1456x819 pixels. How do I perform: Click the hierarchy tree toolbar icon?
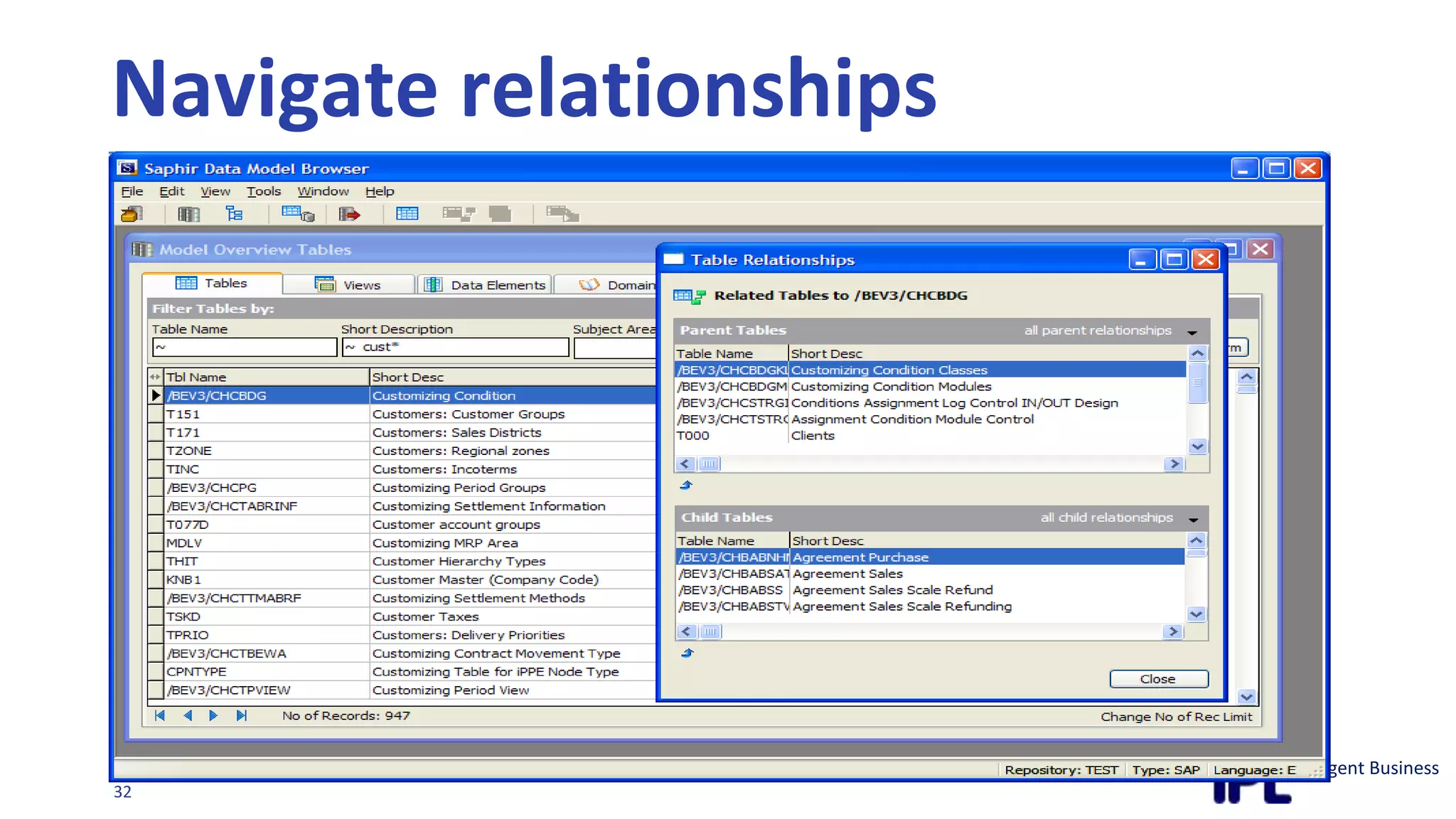tap(234, 213)
